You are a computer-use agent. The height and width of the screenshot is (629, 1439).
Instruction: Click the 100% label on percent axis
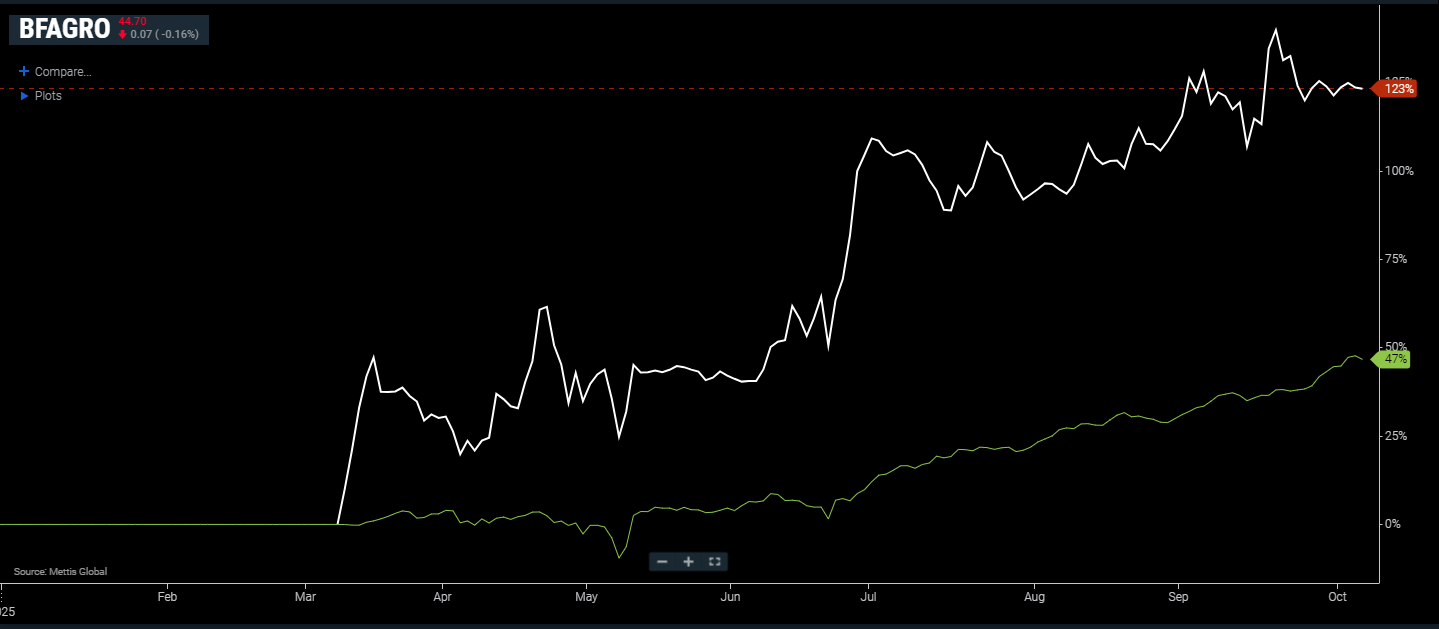1398,171
